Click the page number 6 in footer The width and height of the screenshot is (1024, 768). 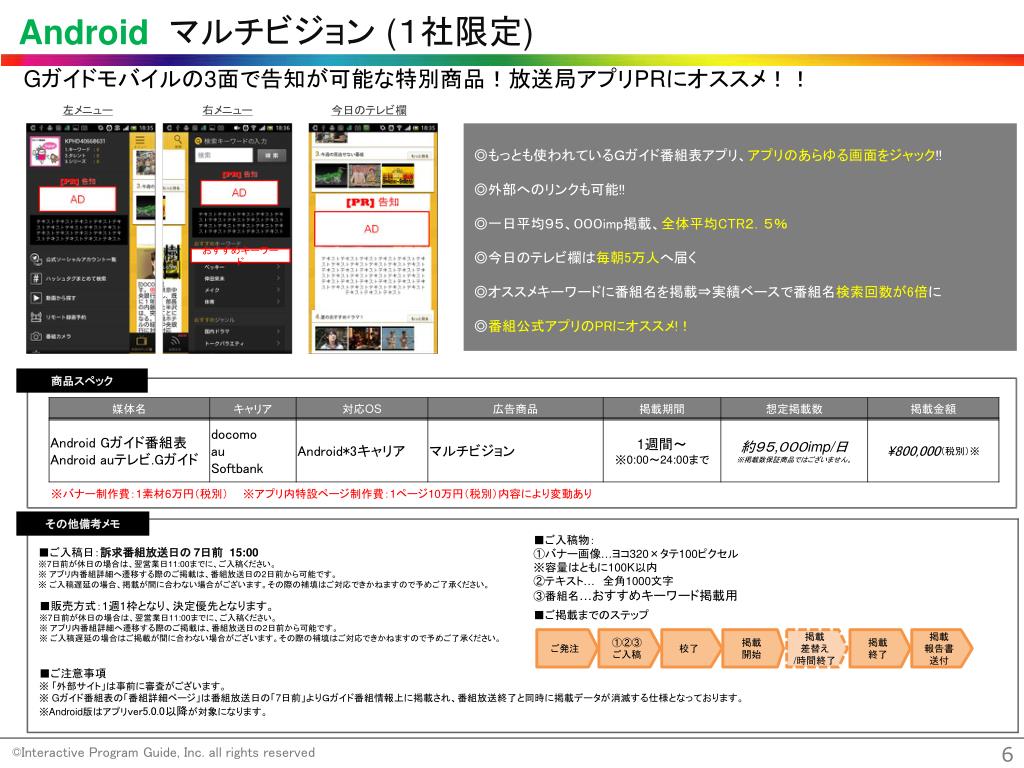[x=1007, y=753]
